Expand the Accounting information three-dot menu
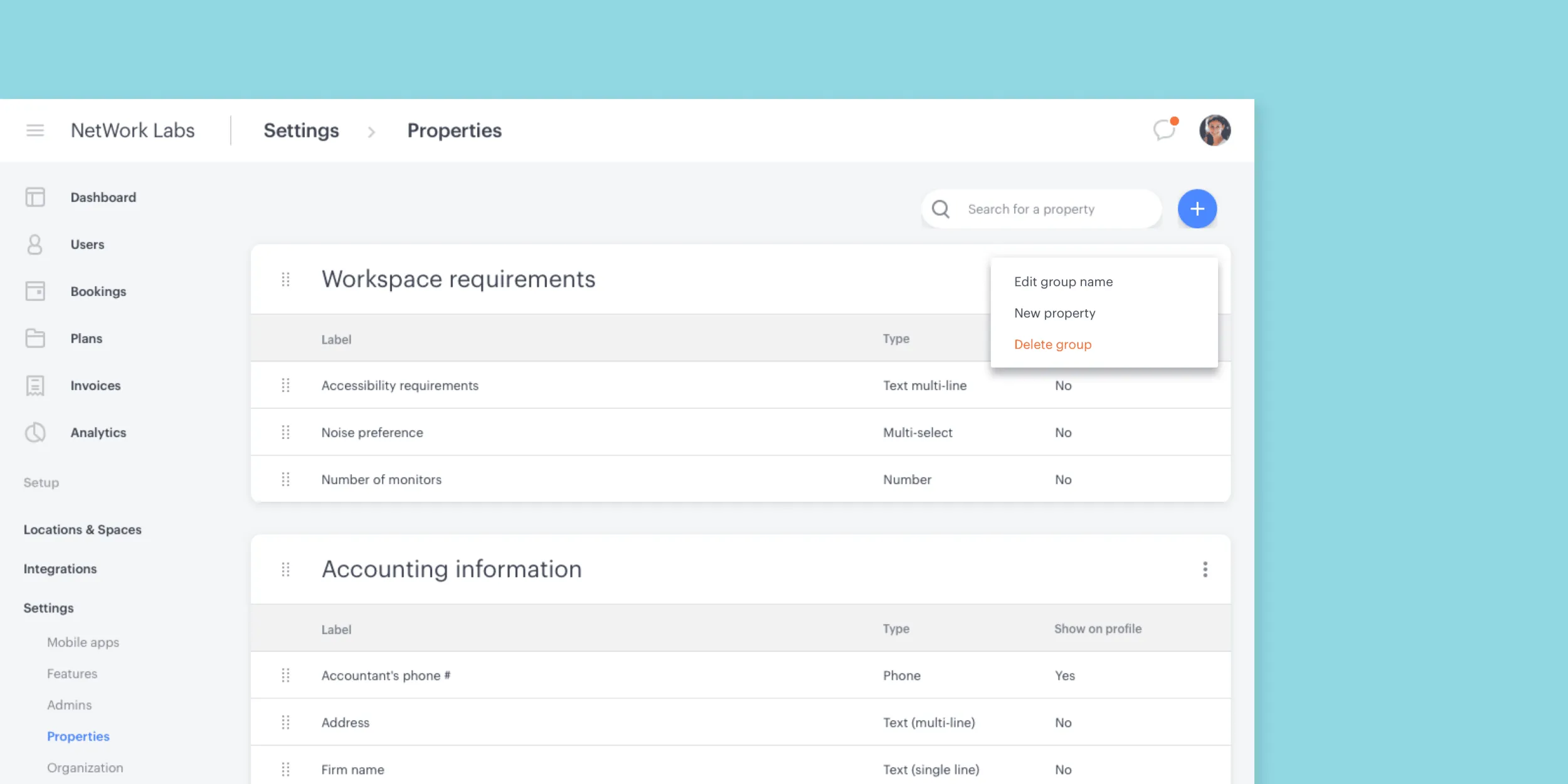This screenshot has height=784, width=1568. (x=1205, y=569)
